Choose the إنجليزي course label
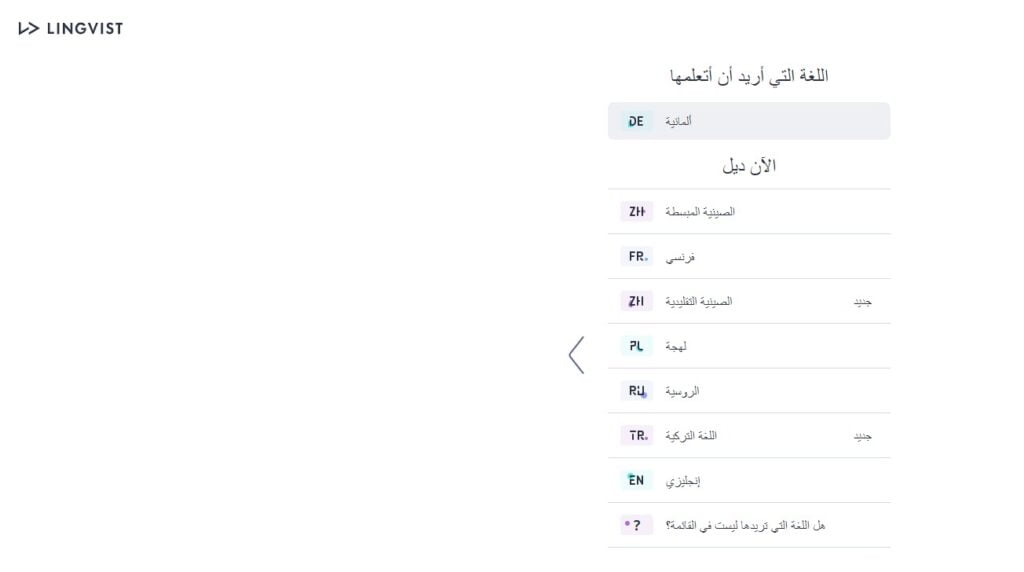This screenshot has width=1024, height=572. [x=683, y=481]
